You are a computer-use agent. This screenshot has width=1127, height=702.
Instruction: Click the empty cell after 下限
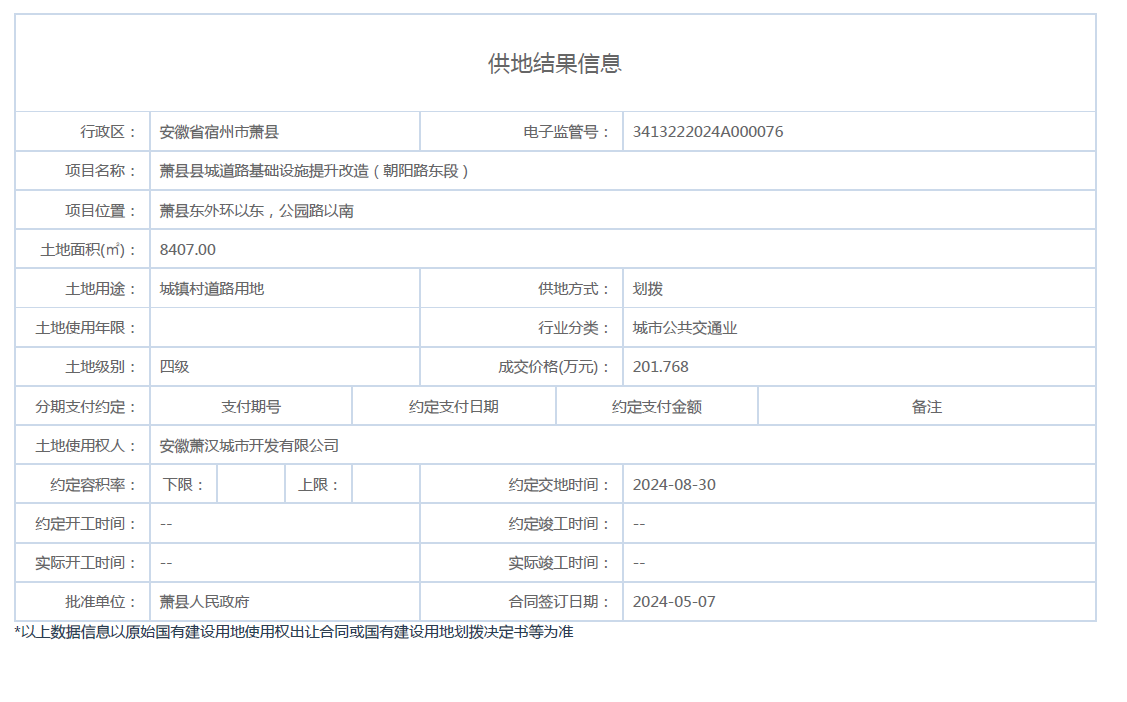click(250, 485)
